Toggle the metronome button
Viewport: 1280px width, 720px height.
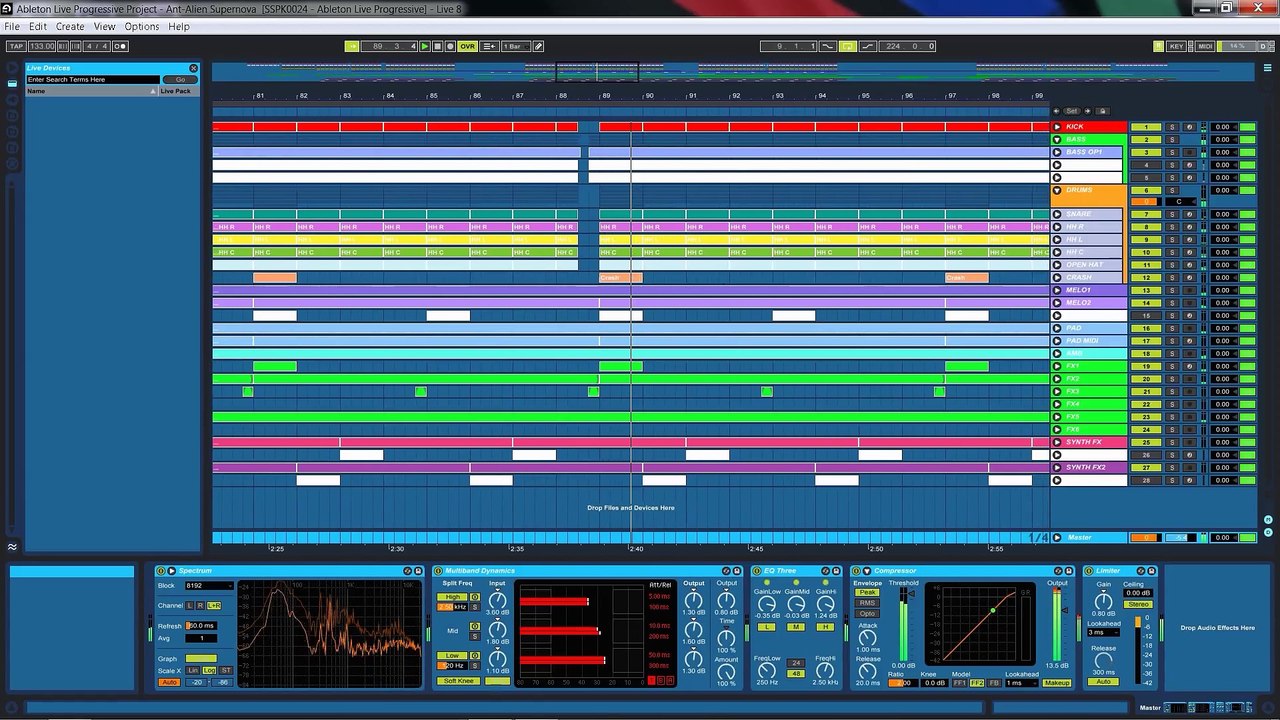point(120,46)
